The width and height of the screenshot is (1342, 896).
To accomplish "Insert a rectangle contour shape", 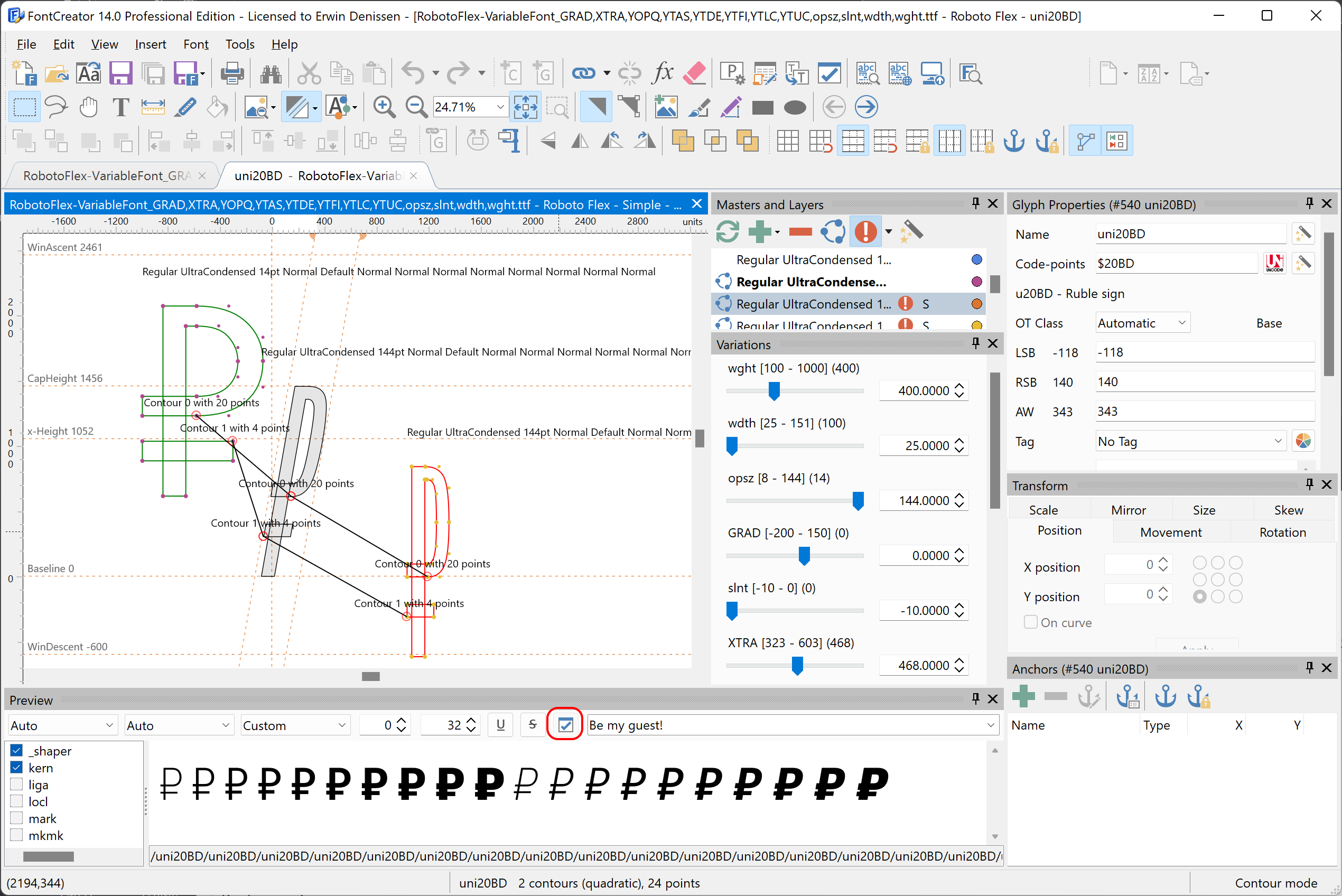I will pos(763,107).
